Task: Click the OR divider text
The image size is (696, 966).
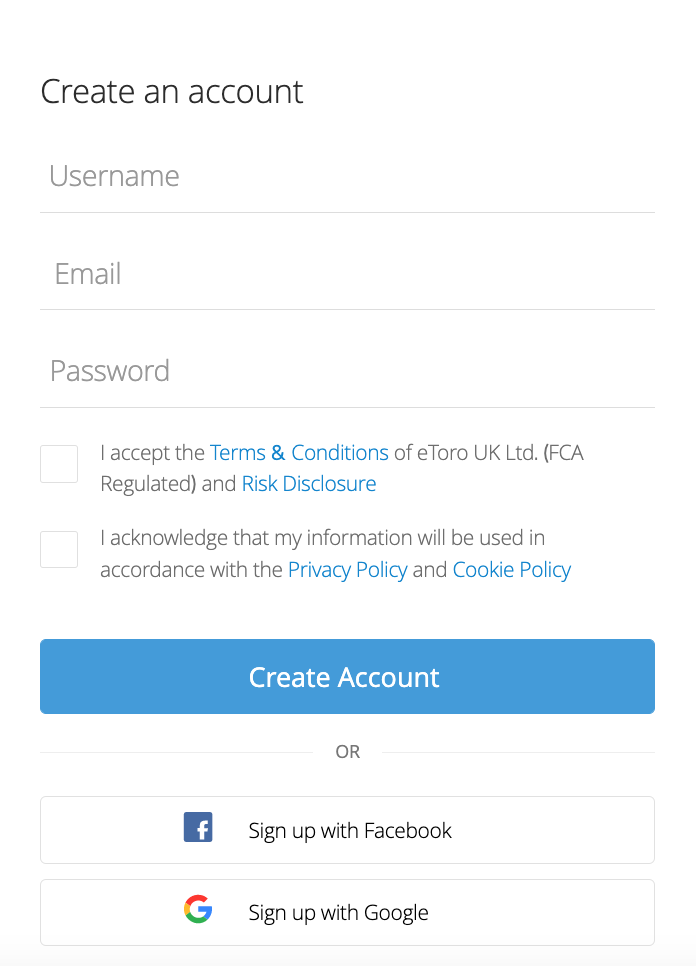Action: coord(348,752)
